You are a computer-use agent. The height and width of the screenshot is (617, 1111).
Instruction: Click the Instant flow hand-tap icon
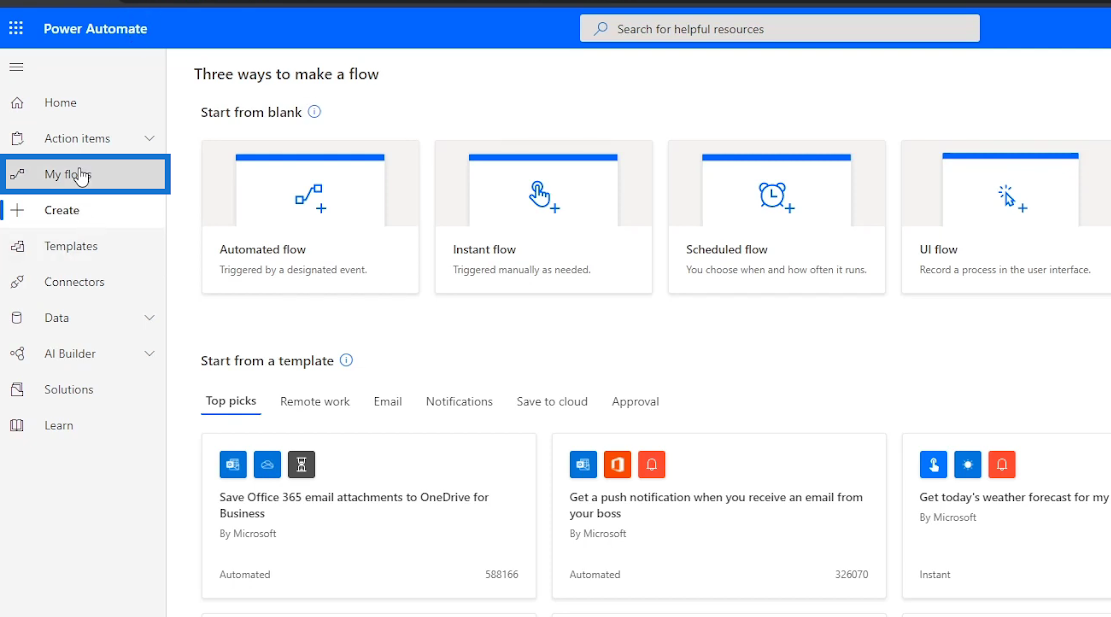(543, 196)
